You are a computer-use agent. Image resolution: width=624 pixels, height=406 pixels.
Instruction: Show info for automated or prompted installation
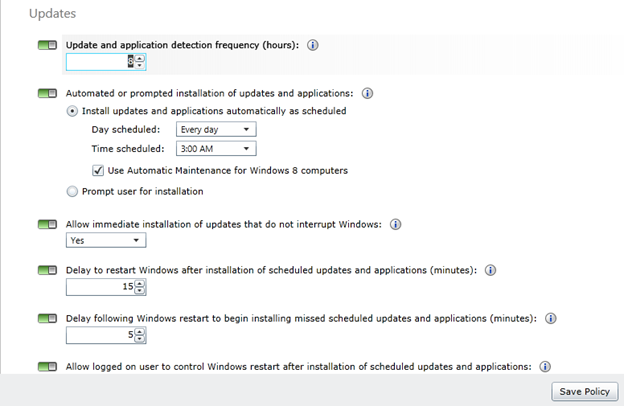(367, 94)
